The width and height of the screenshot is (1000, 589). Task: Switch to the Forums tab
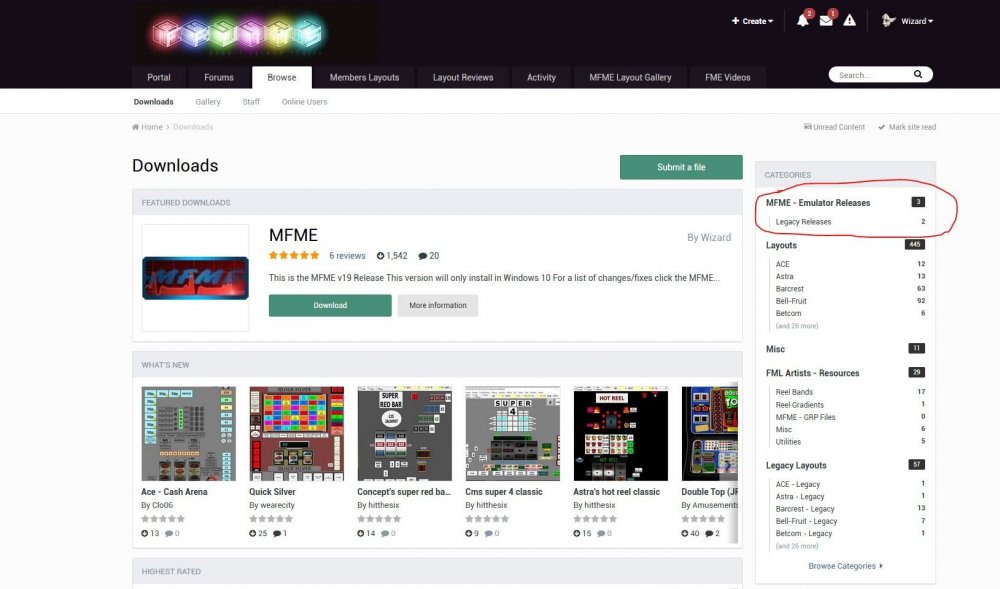click(x=218, y=77)
